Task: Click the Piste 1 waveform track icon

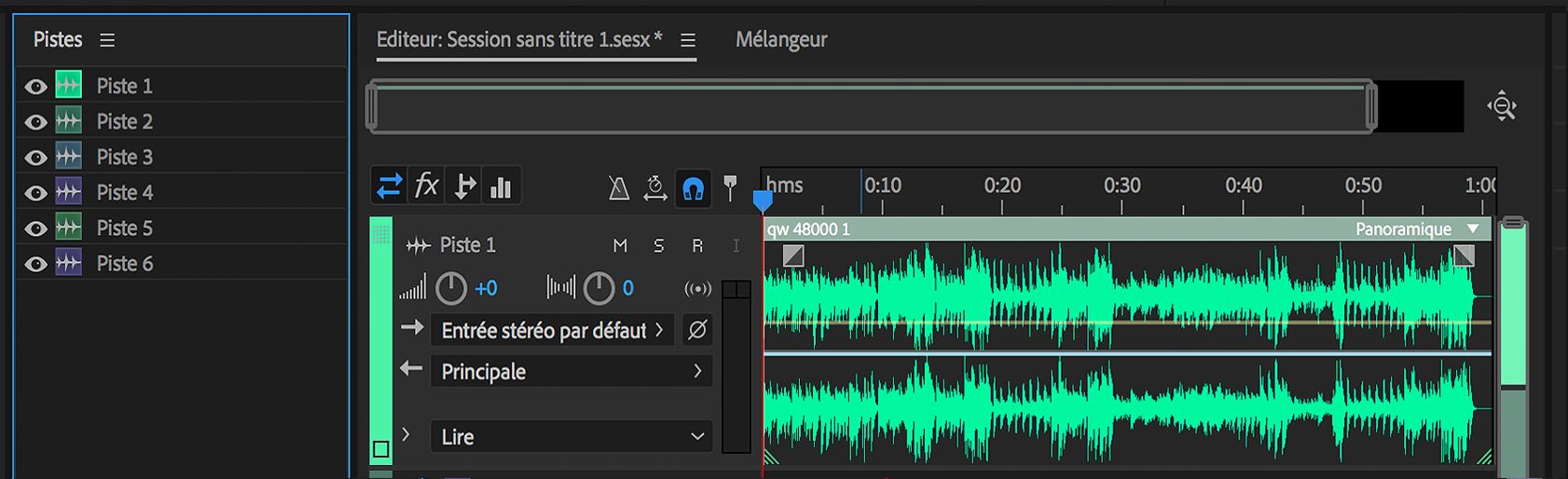Action: 68,85
